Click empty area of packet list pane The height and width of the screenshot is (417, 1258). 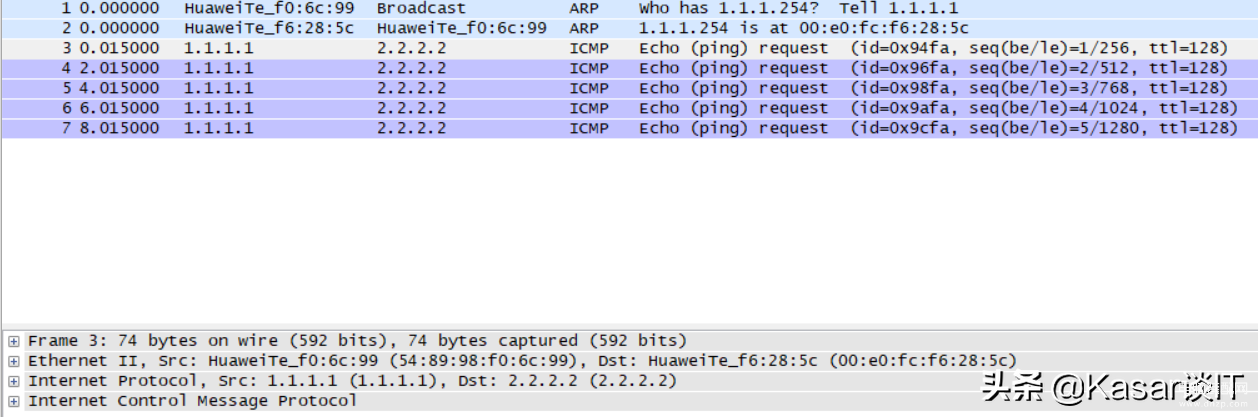point(629,230)
